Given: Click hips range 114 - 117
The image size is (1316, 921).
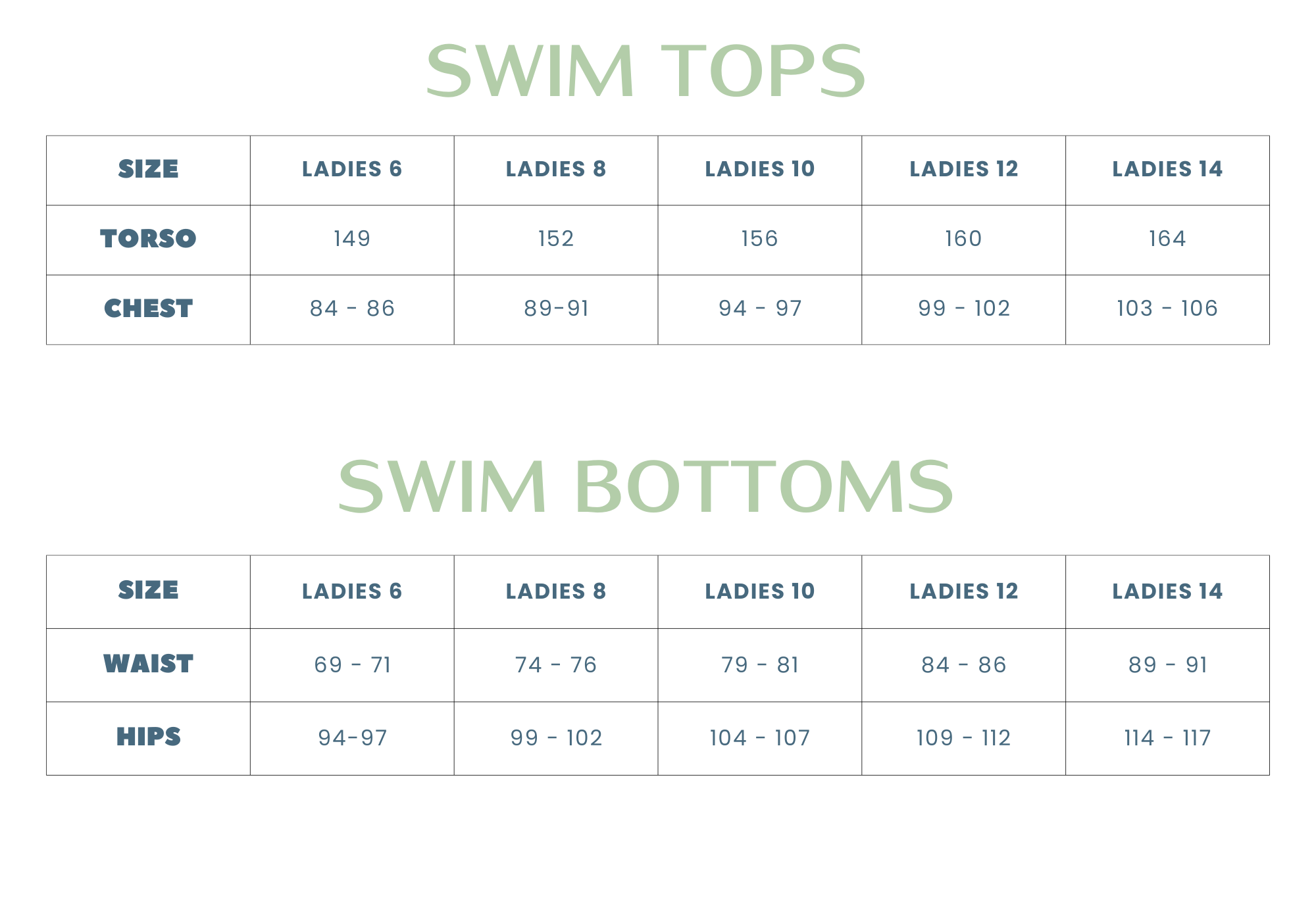Looking at the screenshot, I should (1167, 738).
